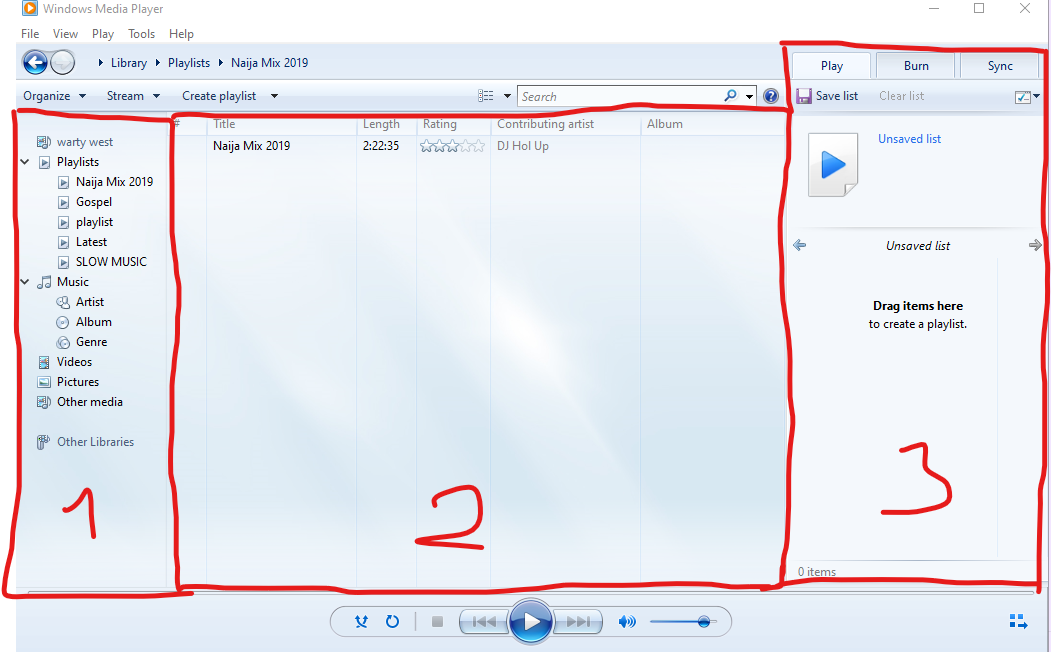Open the Latest playlist
Screen dimensions: 1051x652
[x=91, y=243]
